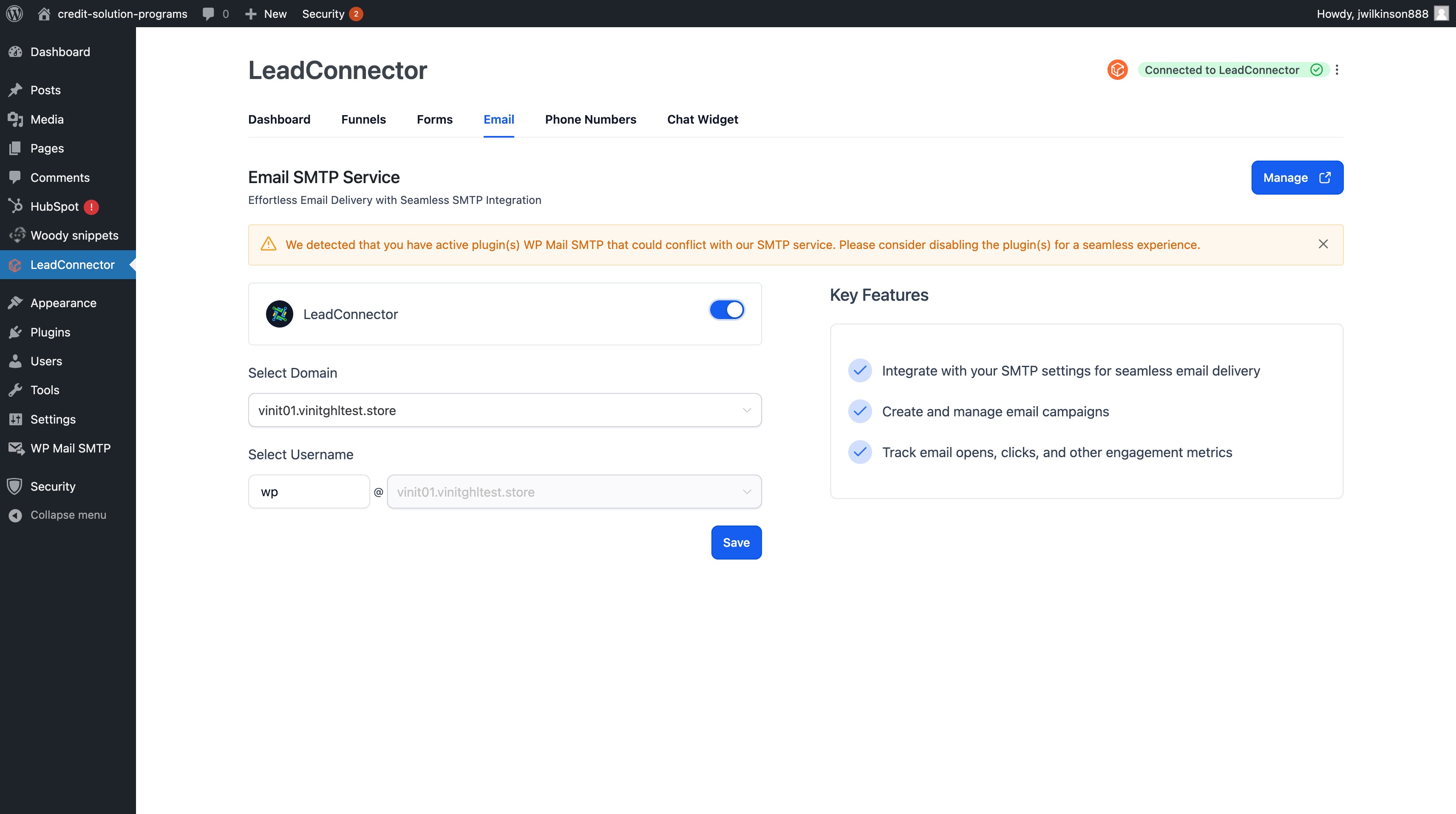Open Plugins from the sidebar
1456x814 pixels.
coord(50,332)
